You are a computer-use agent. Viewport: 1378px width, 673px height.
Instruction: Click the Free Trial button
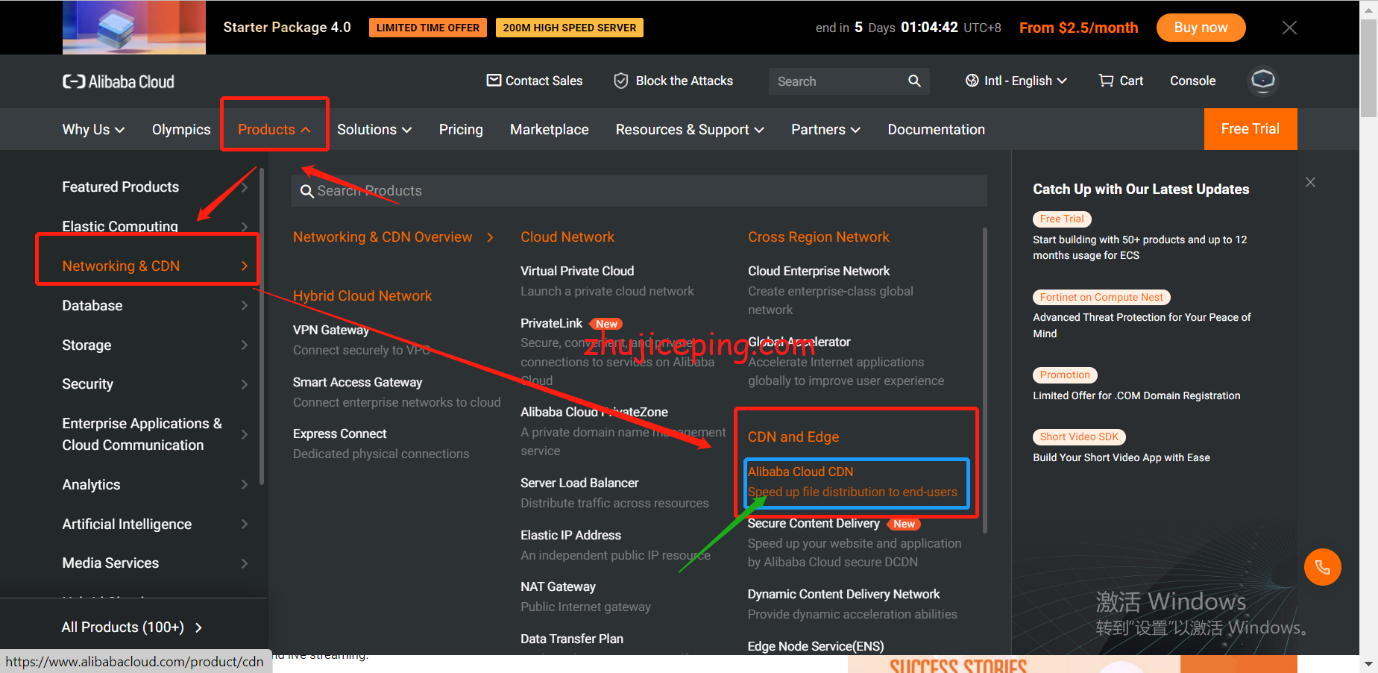1250,129
